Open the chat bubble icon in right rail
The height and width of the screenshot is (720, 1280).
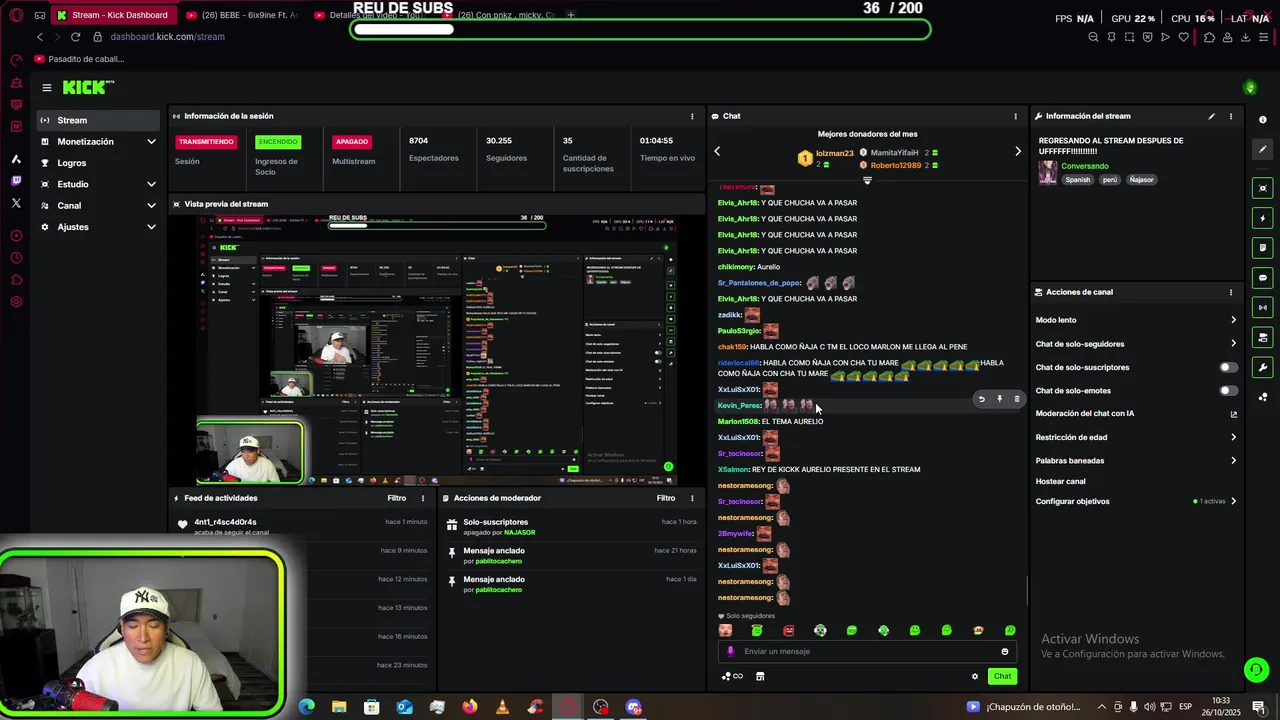point(1263,278)
